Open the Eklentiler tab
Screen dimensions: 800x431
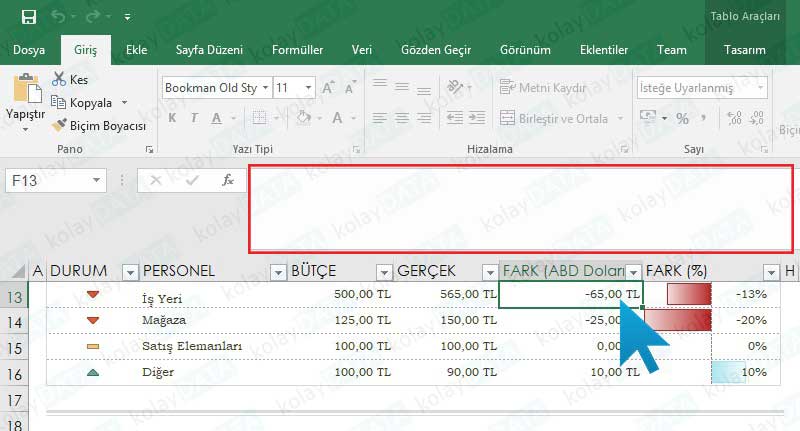click(604, 50)
